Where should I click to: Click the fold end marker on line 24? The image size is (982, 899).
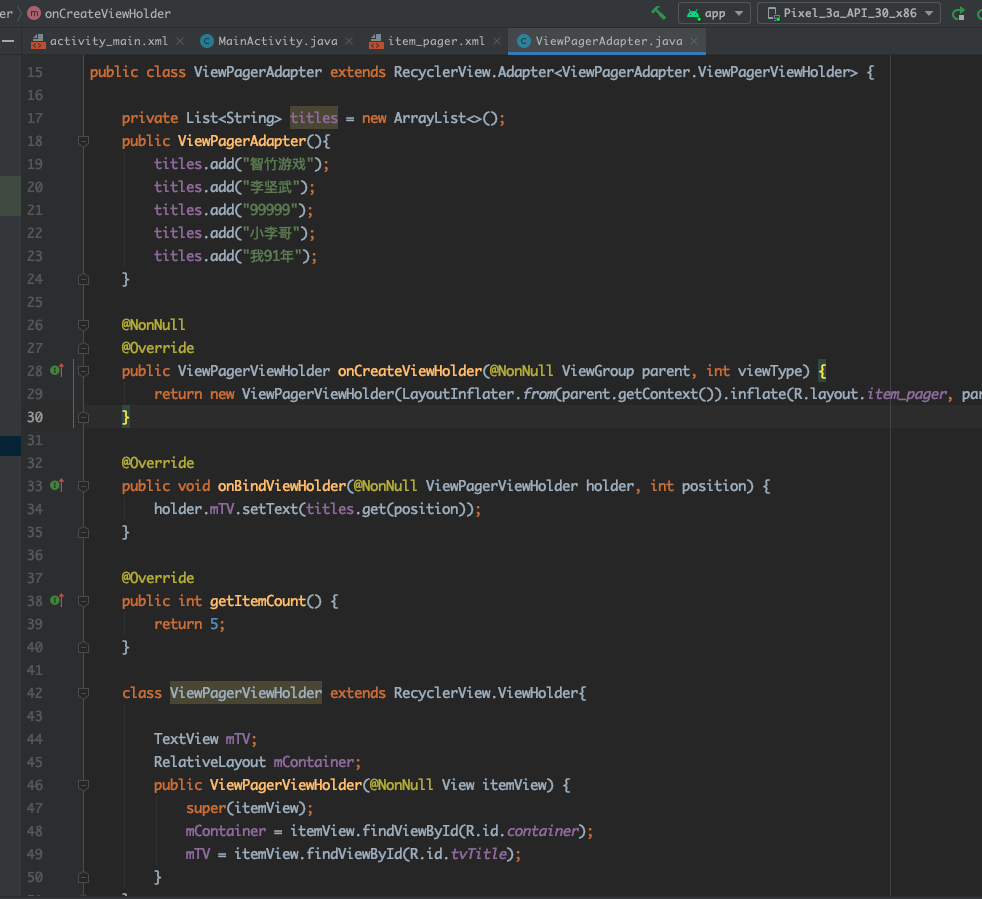(x=83, y=279)
